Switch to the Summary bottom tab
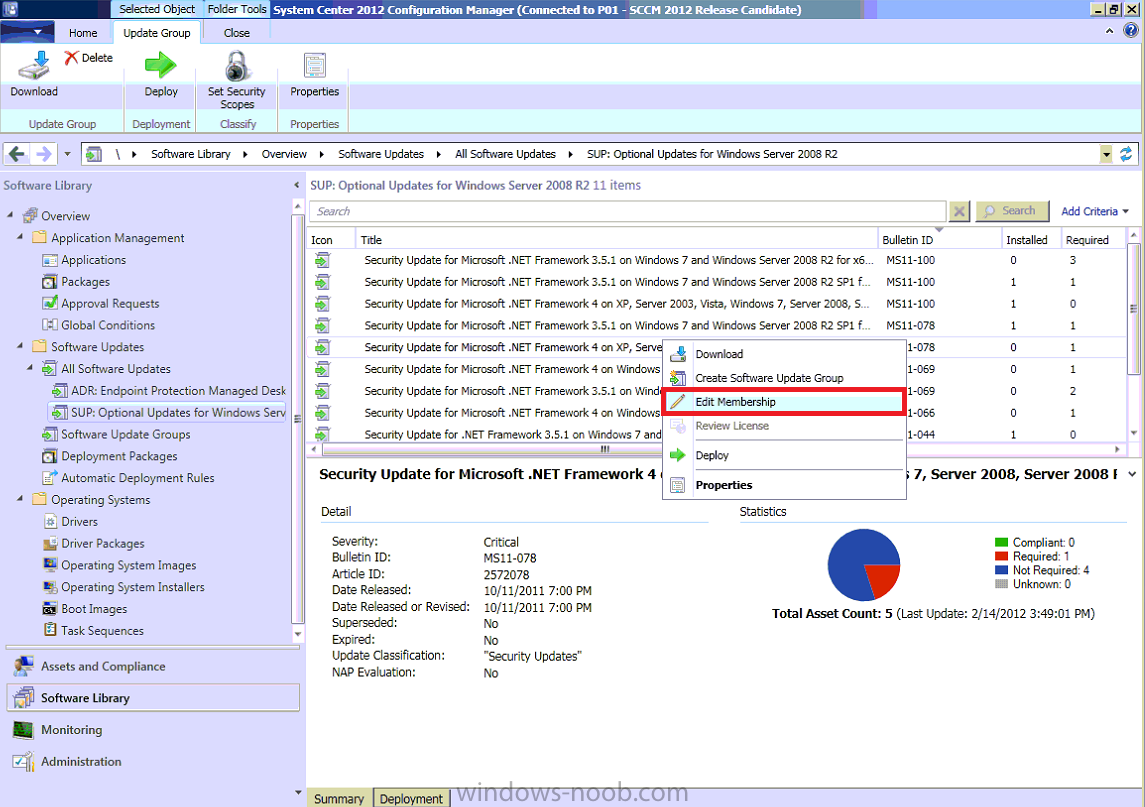Viewport: 1145px width, 807px height. tap(339, 798)
